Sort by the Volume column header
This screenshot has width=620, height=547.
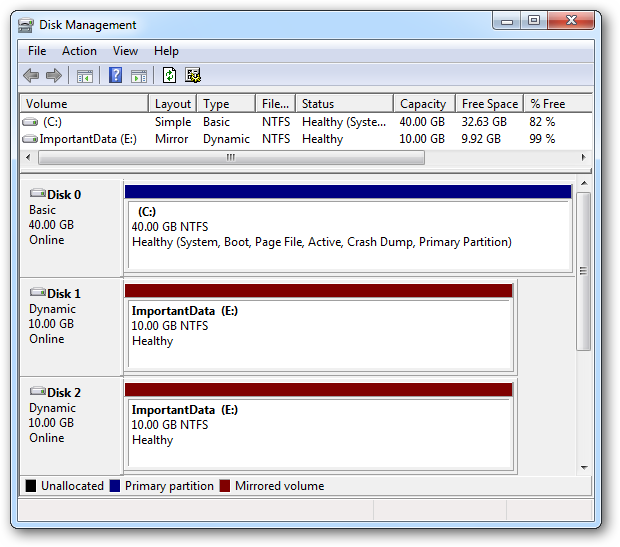[x=84, y=104]
